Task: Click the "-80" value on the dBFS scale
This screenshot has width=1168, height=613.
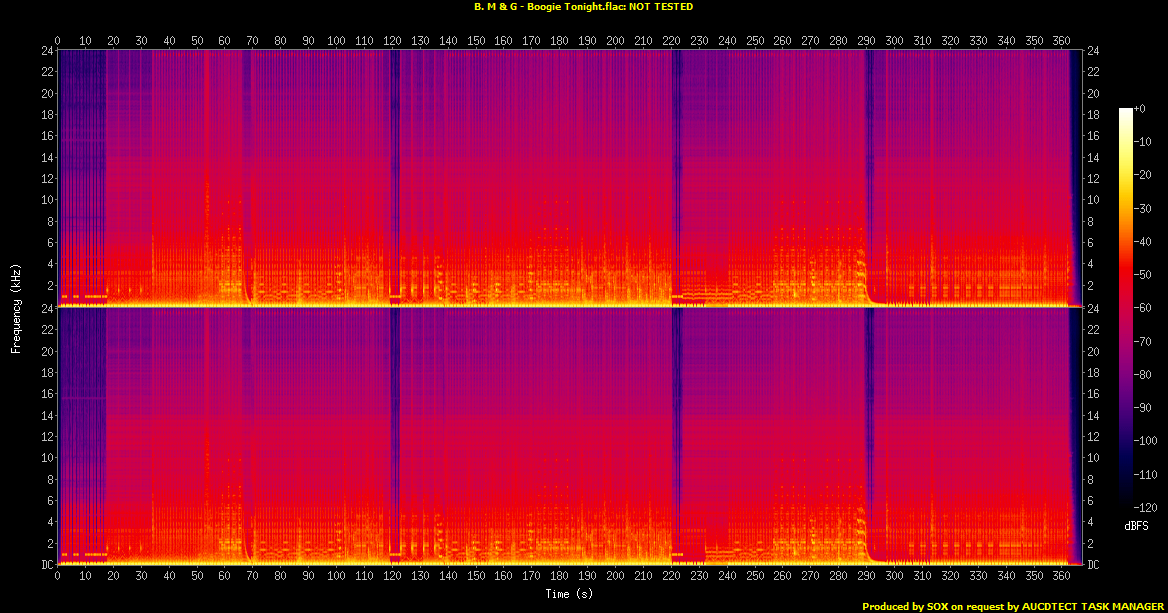Action: click(x=1143, y=375)
